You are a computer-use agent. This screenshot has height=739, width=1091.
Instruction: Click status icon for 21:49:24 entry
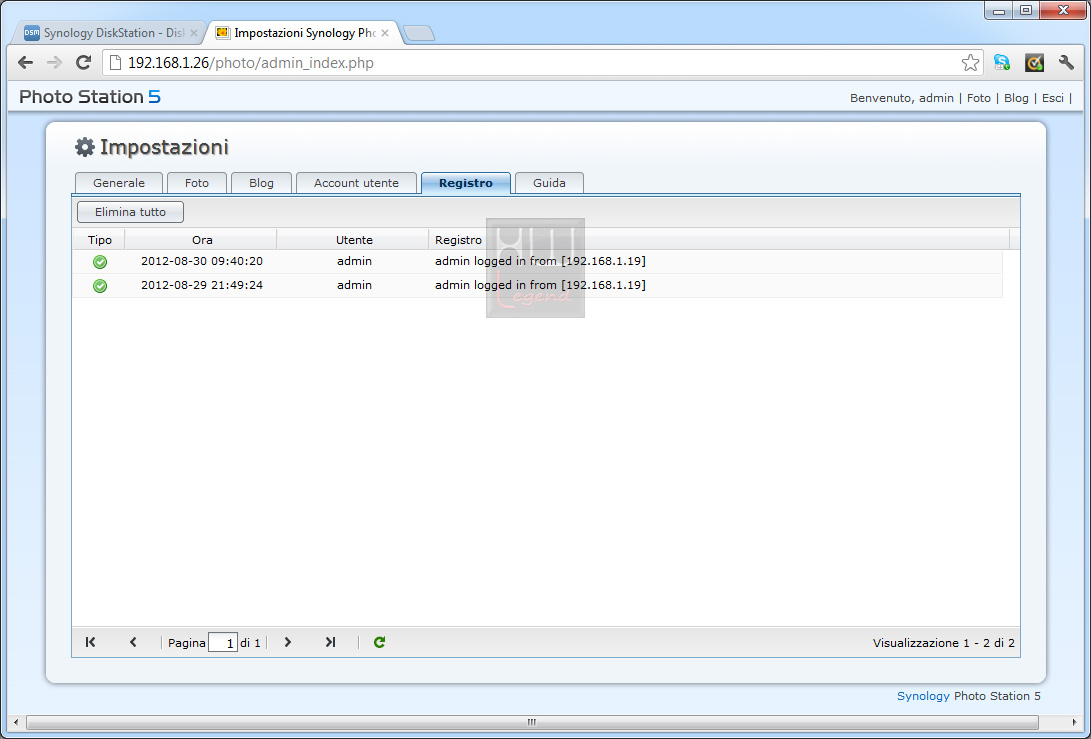(100, 286)
